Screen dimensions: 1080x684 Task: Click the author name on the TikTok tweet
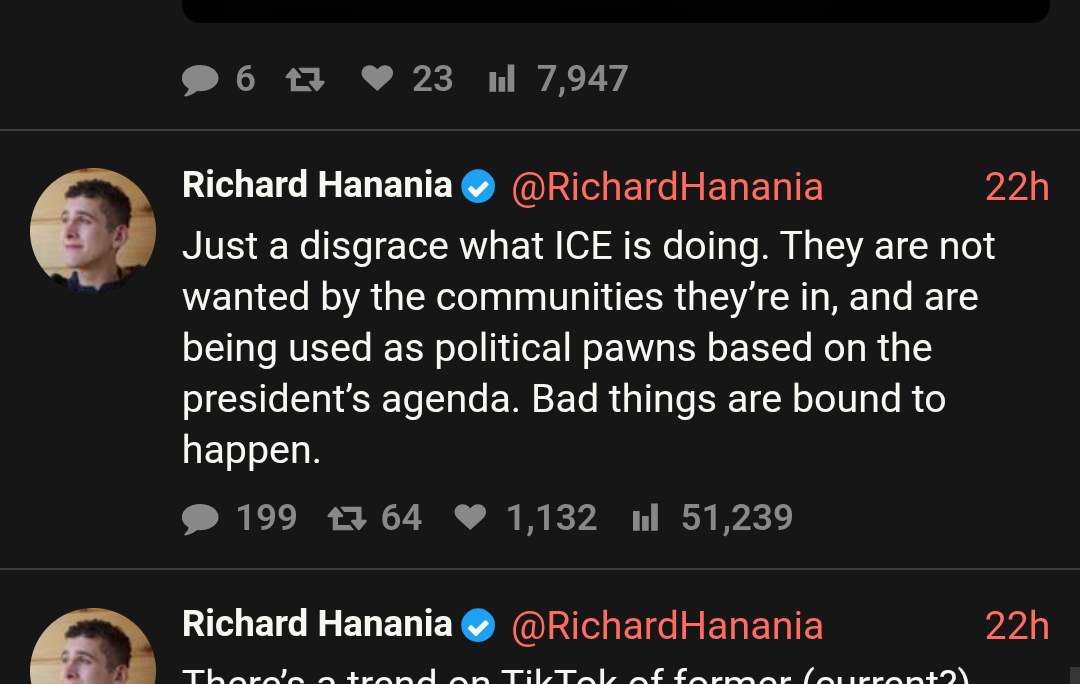[317, 625]
